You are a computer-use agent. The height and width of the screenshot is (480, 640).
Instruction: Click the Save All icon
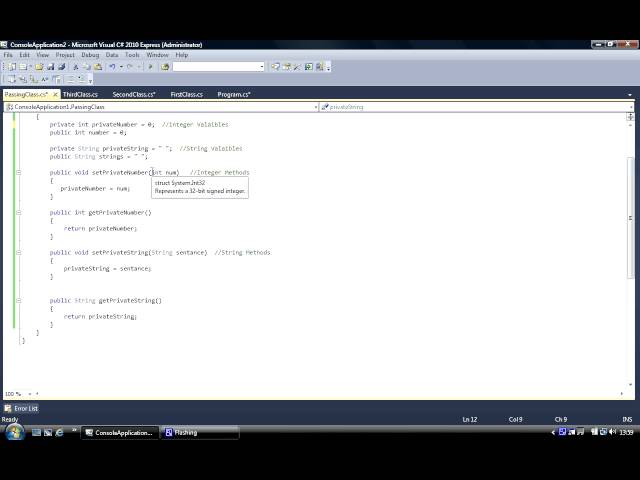click(x=62, y=67)
